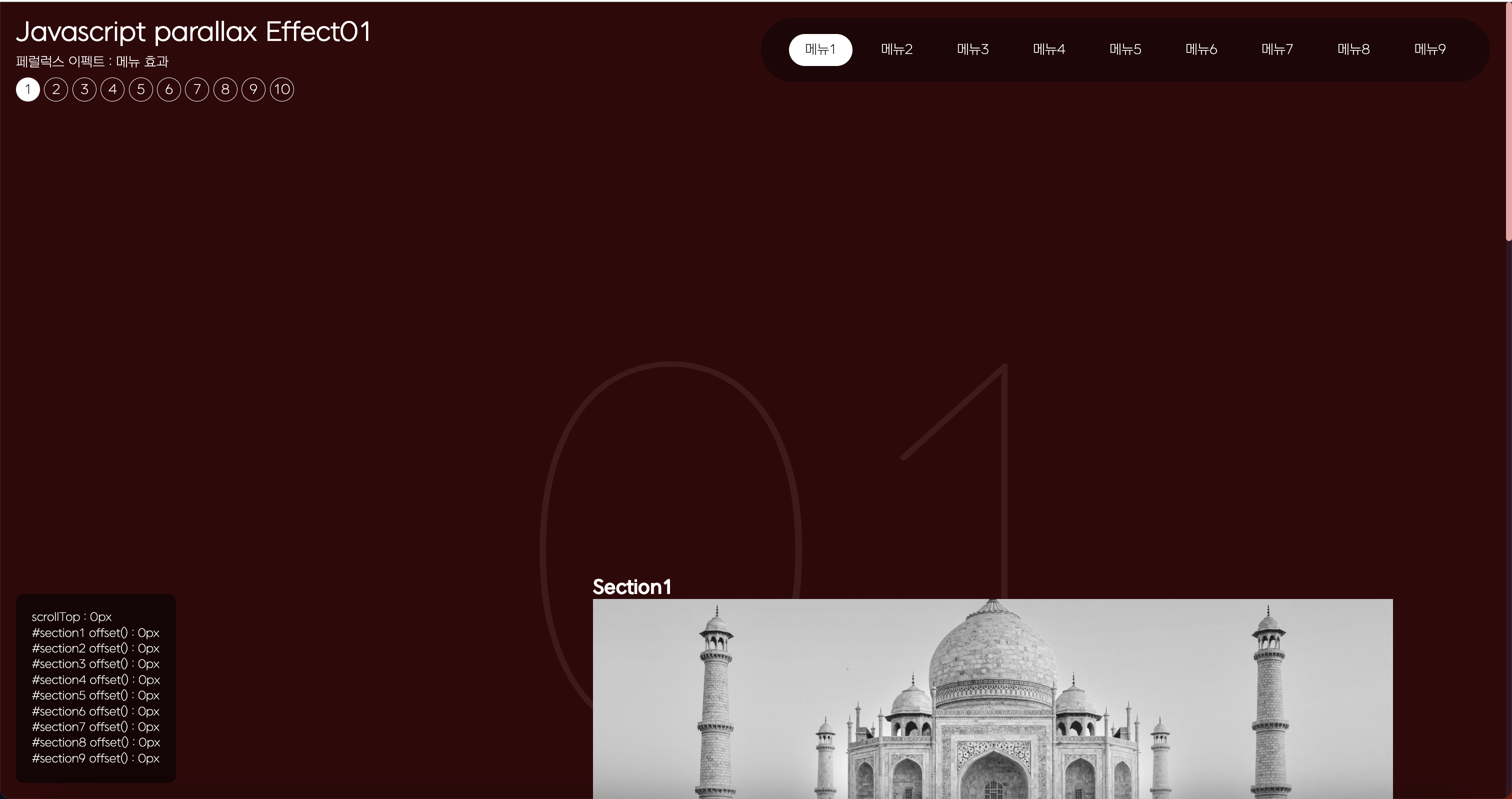The height and width of the screenshot is (799, 1512).
Task: Choose the circled number 7 page link
Action: 197,89
